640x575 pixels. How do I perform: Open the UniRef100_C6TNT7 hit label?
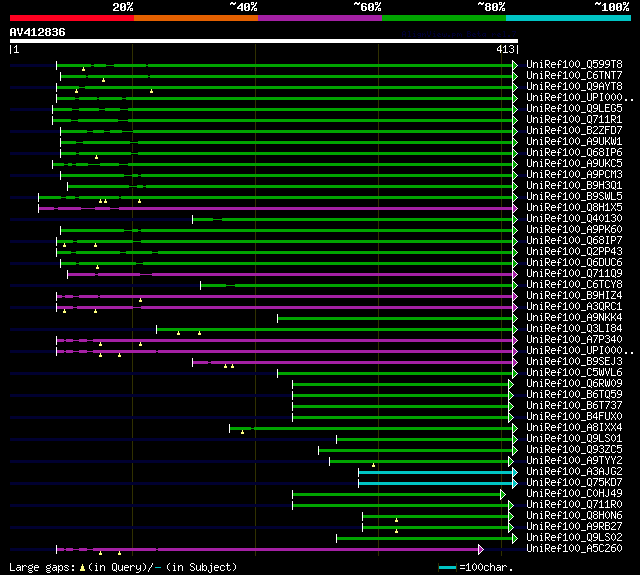click(x=574, y=75)
